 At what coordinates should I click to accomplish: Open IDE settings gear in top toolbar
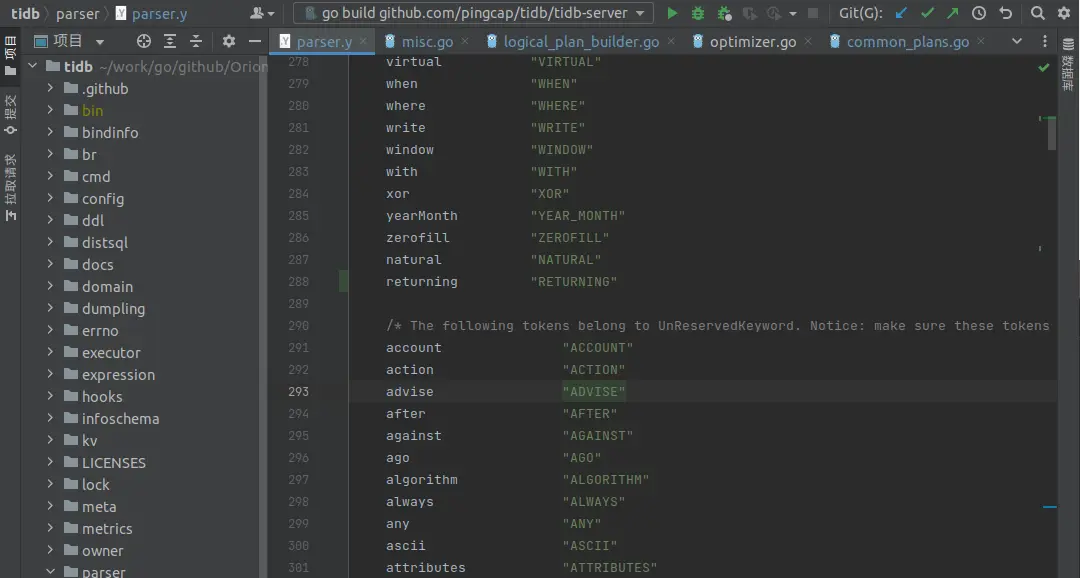click(x=1064, y=13)
